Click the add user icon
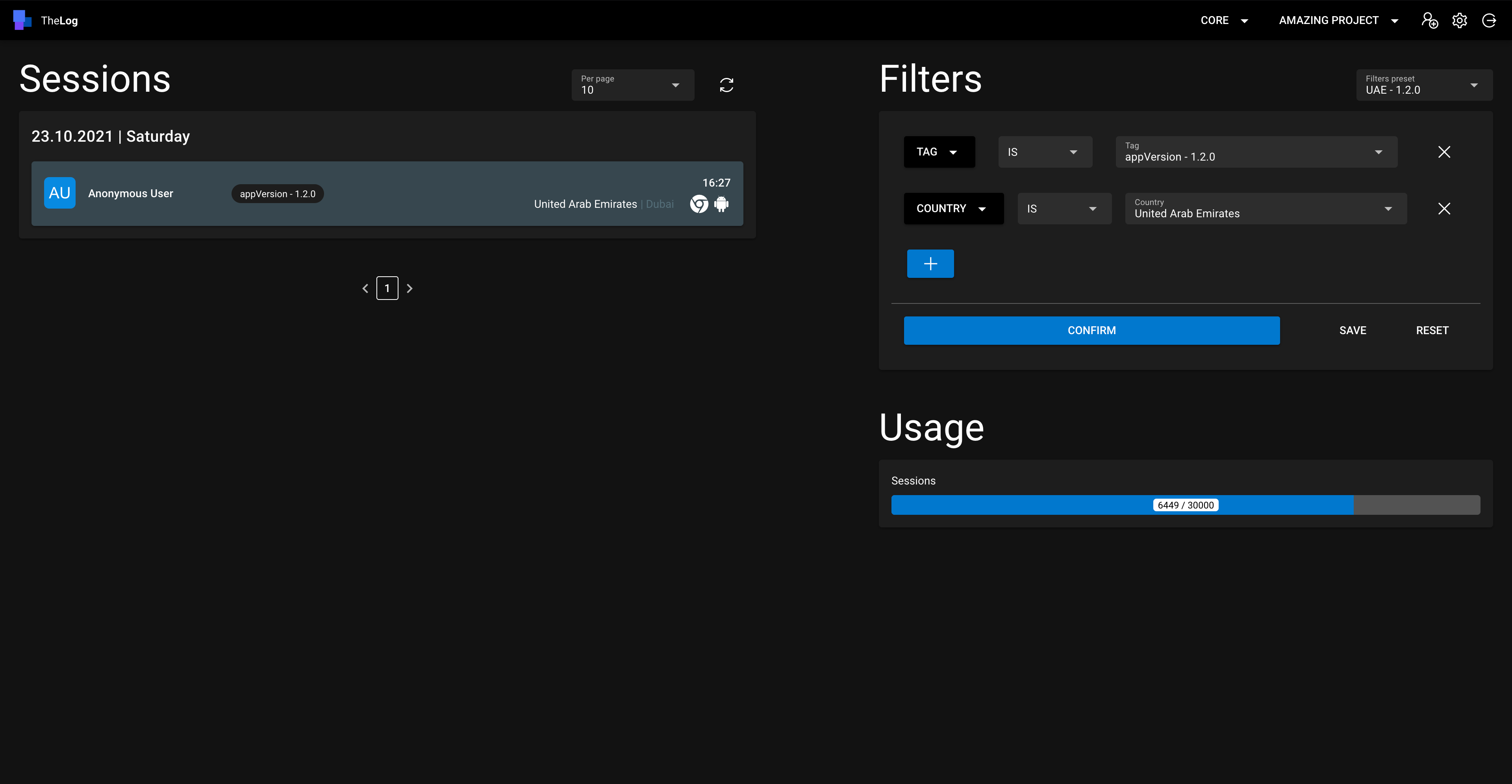1512x784 pixels. (1429, 20)
